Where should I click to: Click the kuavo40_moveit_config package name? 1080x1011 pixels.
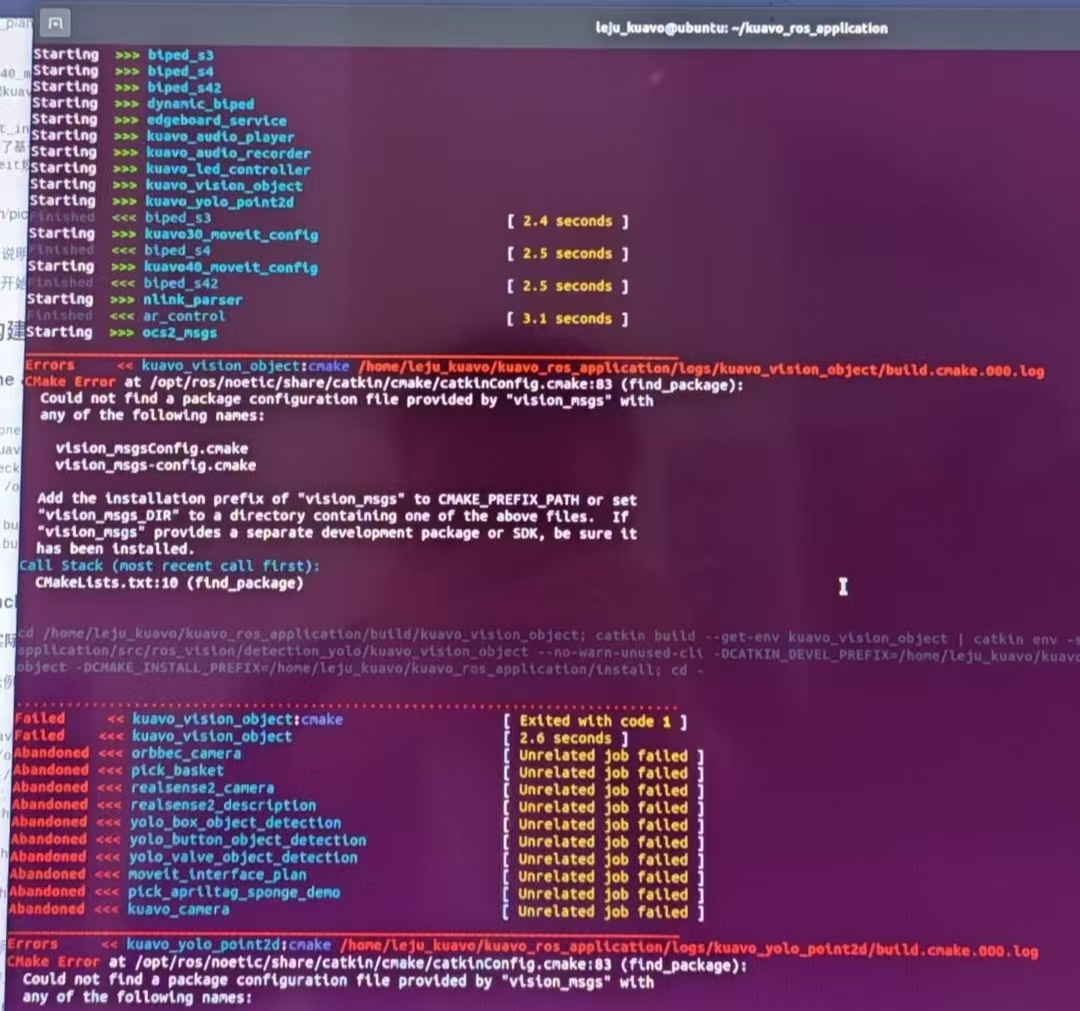pos(231,267)
